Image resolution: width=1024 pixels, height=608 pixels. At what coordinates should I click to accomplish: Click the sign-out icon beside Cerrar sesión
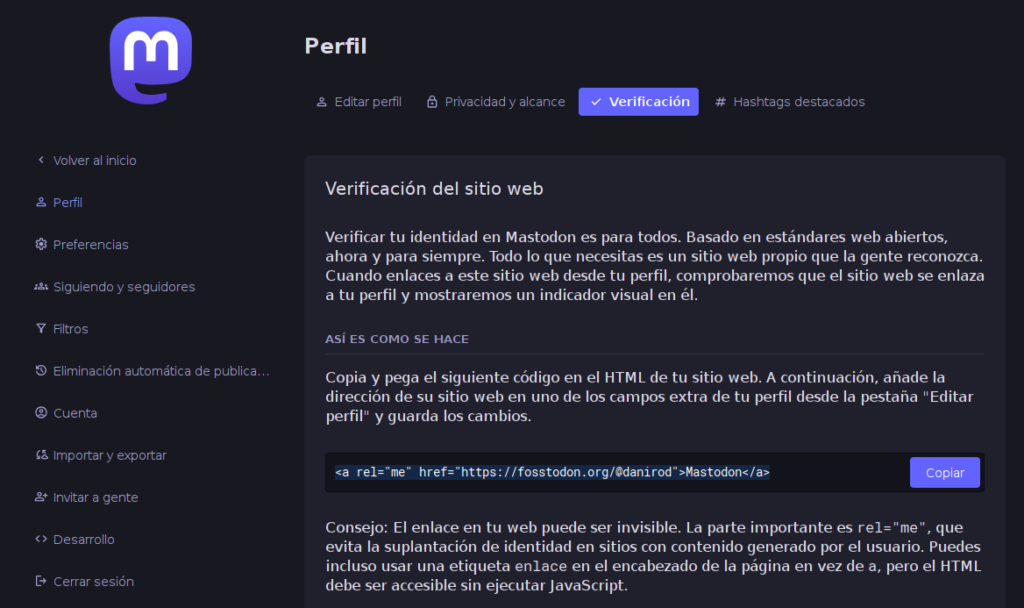(x=41, y=581)
